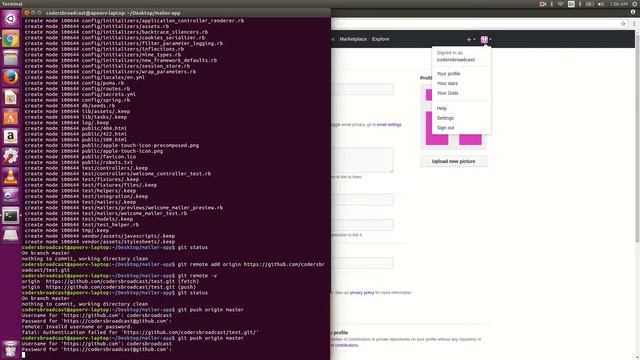Launch Google Chrome from the dock

coord(11,39)
